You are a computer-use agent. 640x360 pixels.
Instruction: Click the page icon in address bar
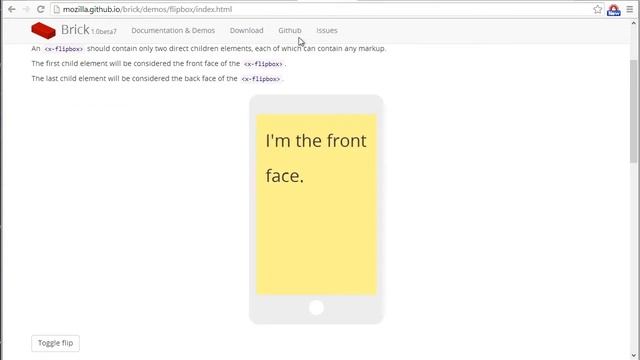[x=57, y=9]
